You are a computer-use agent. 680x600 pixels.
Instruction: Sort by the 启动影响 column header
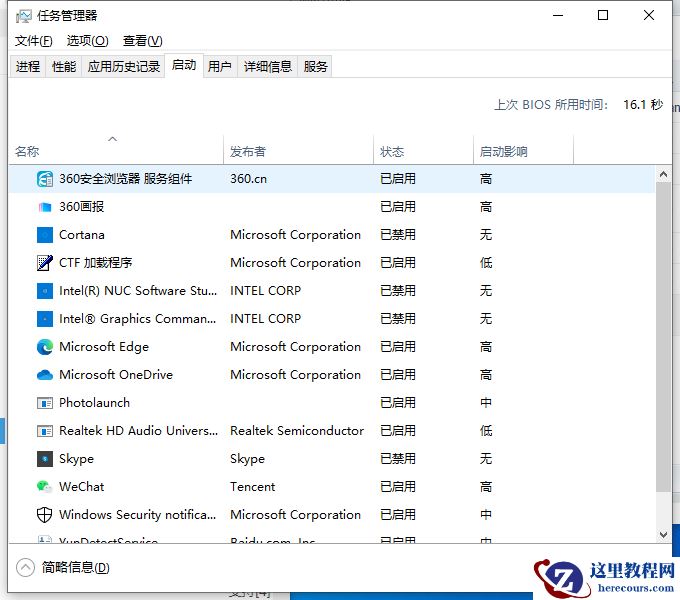(523, 150)
